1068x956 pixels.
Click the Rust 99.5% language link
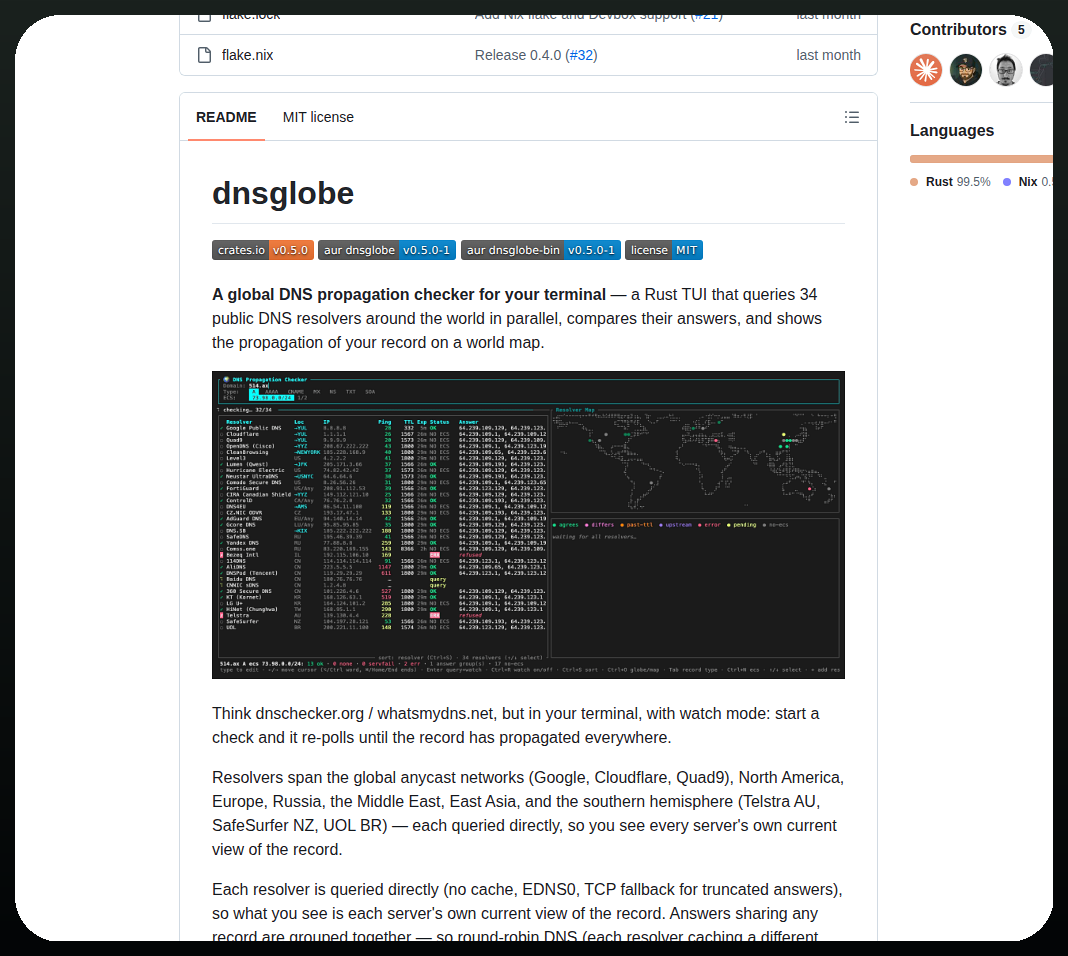click(958, 182)
